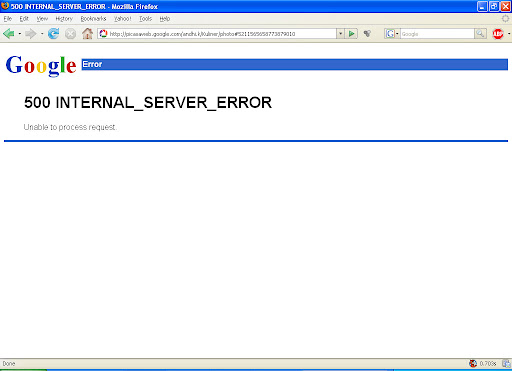Close the Firefox window
This screenshot has height=371, width=512.
click(506, 6)
